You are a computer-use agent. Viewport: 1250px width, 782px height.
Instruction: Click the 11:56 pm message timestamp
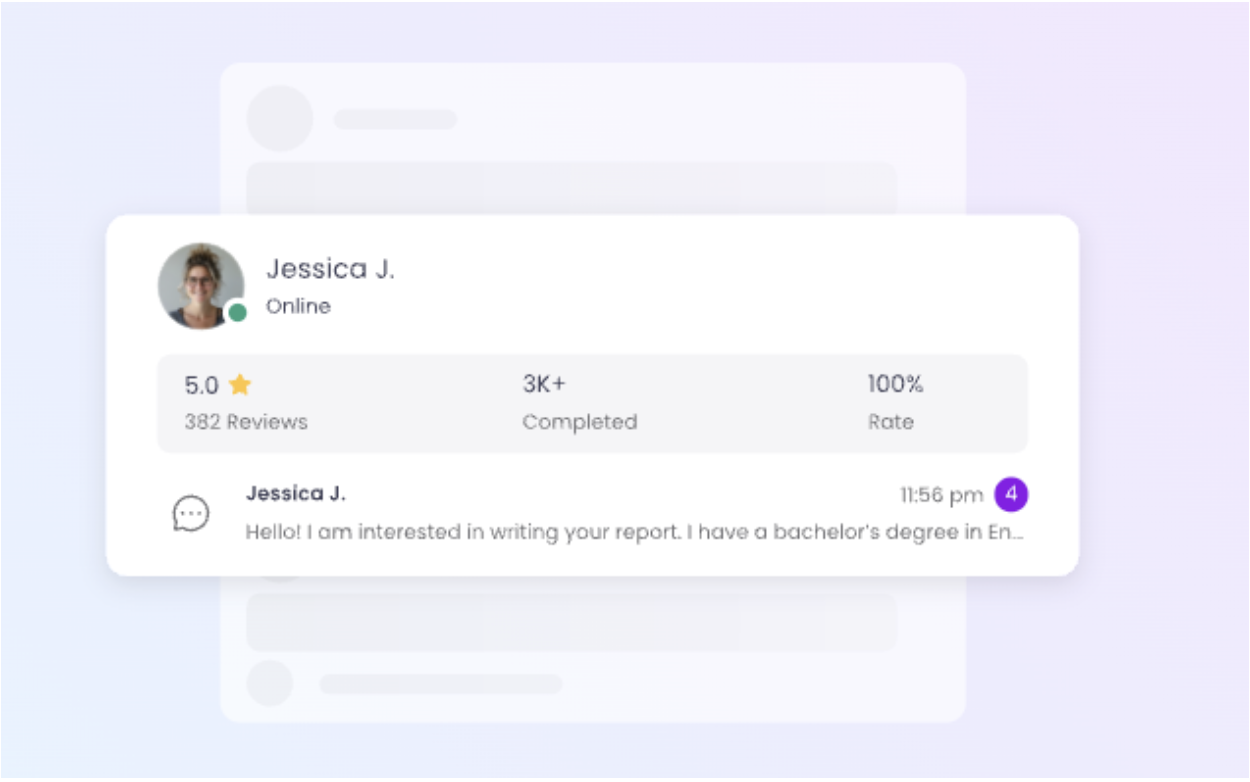pyautogui.click(x=941, y=495)
